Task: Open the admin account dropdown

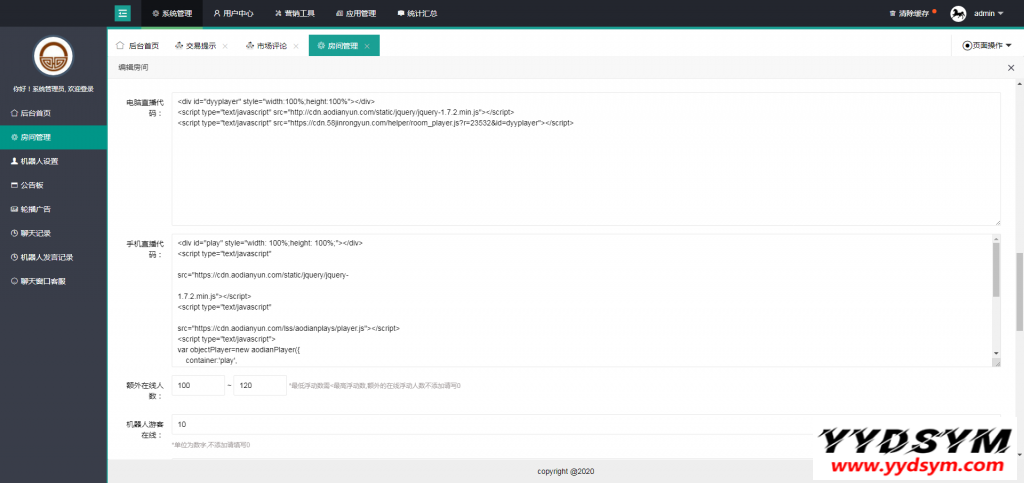Action: pyautogui.click(x=988, y=14)
